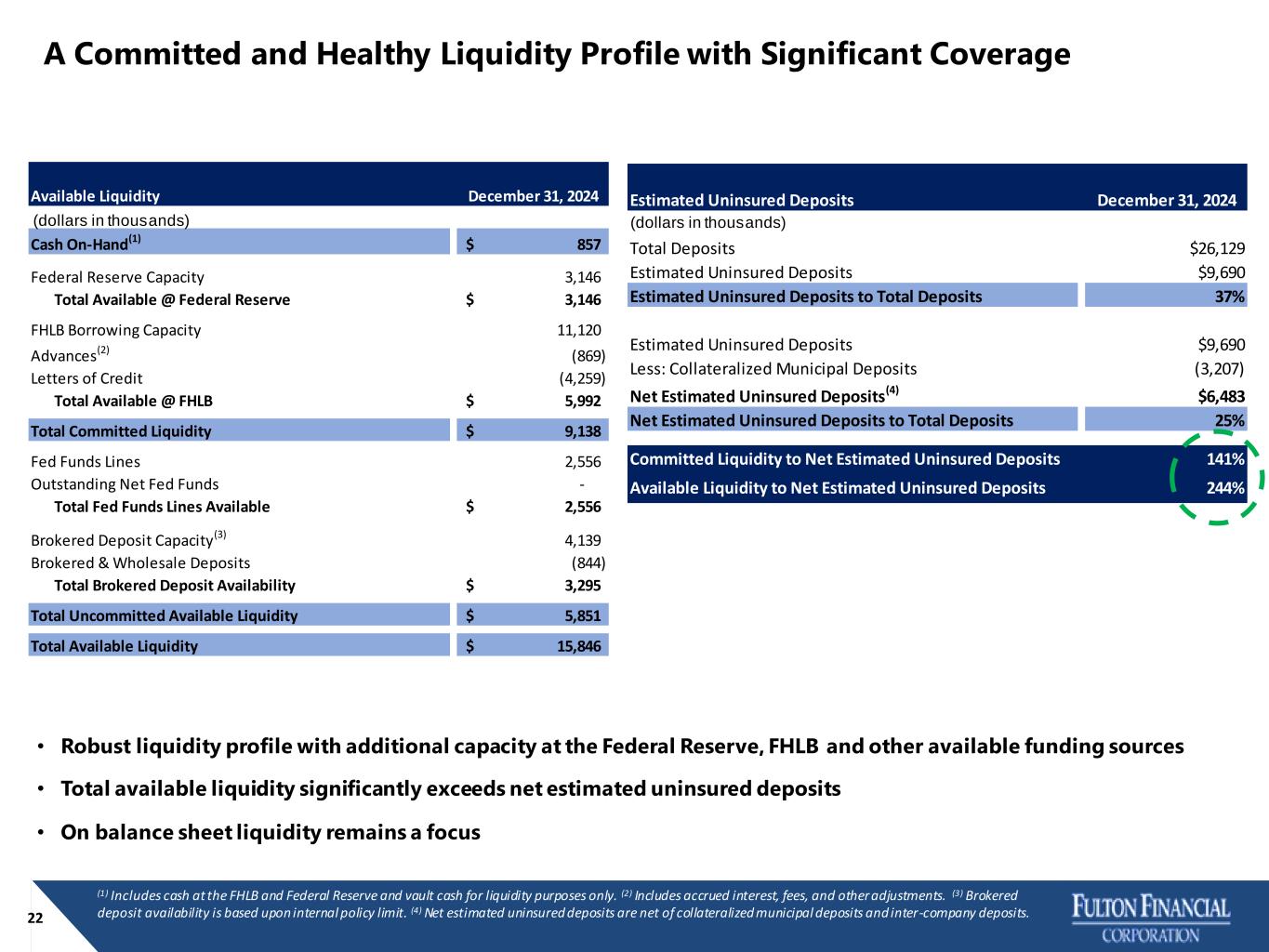Click the Net Estimated Uninsured Deposits value $6,483
The width and height of the screenshot is (1269, 952).
1222,396
